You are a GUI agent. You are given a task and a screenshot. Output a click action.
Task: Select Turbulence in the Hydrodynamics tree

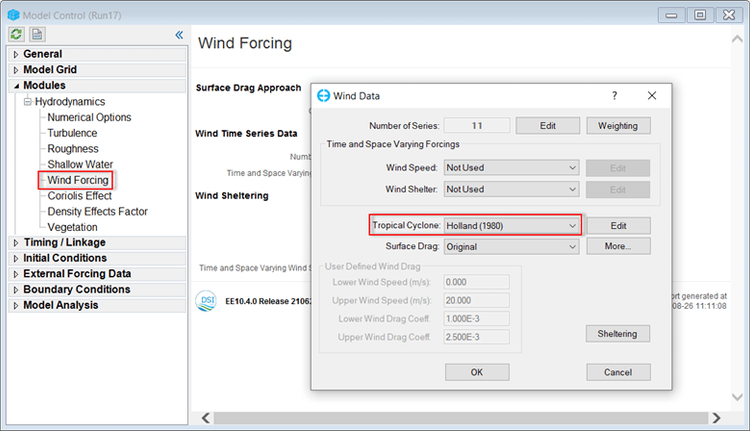click(72, 133)
